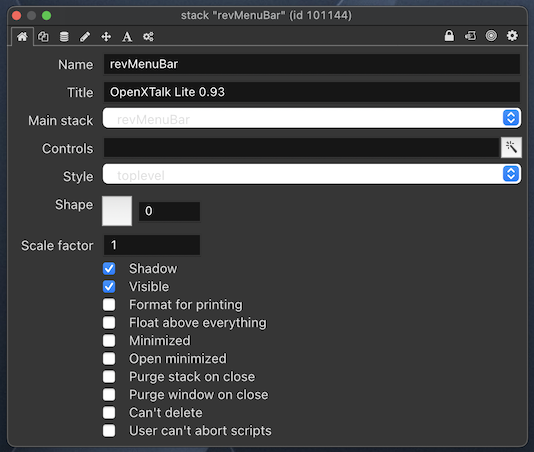Click into the Controls field
534x452 pixels.
click(x=301, y=147)
